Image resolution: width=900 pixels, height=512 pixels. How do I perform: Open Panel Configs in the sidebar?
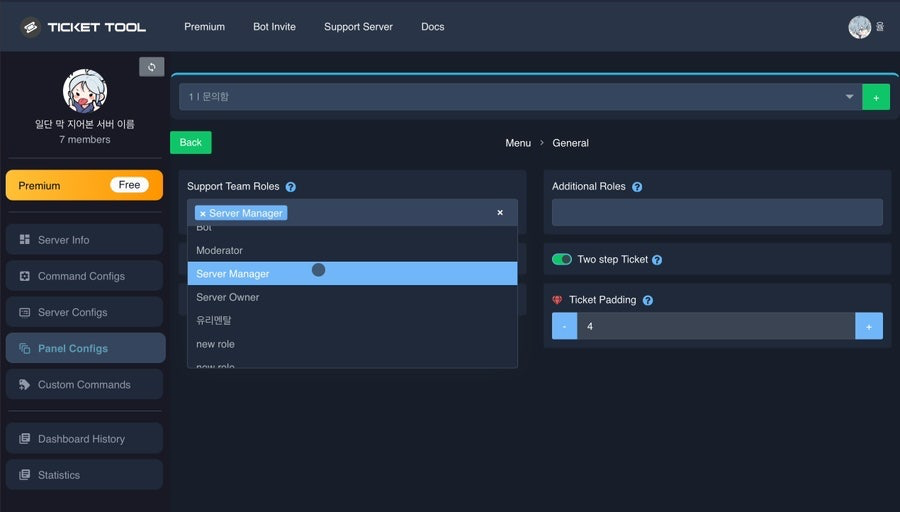tap(86, 348)
